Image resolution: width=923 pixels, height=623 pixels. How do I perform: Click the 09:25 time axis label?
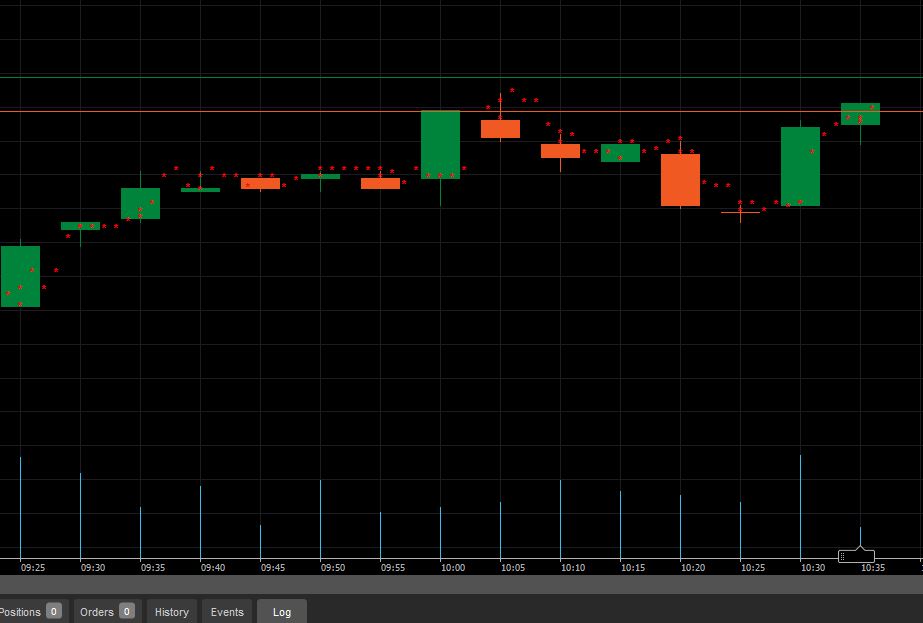pos(32,568)
